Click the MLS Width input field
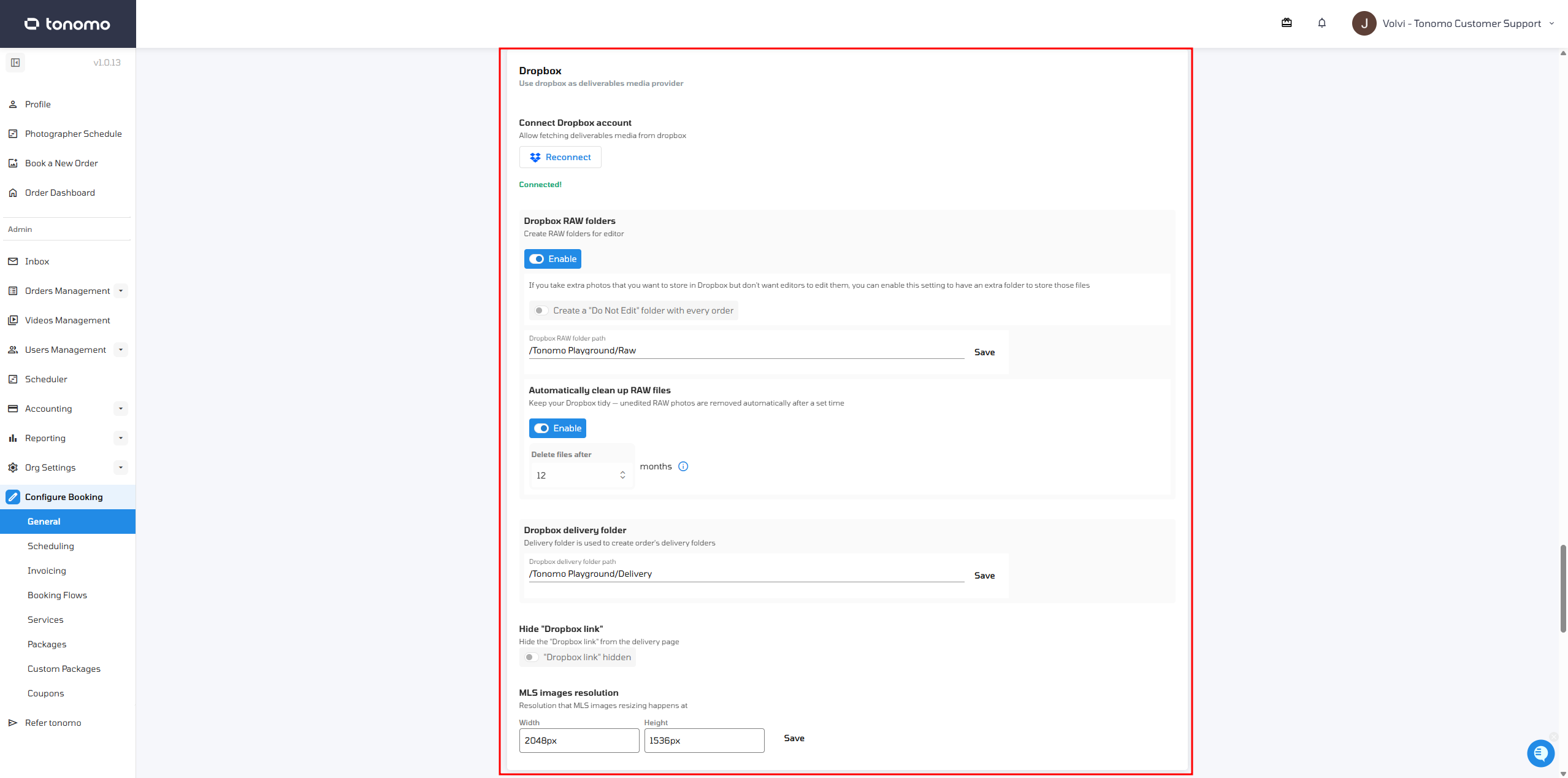Screen dimensions: 1568x778 579,741
